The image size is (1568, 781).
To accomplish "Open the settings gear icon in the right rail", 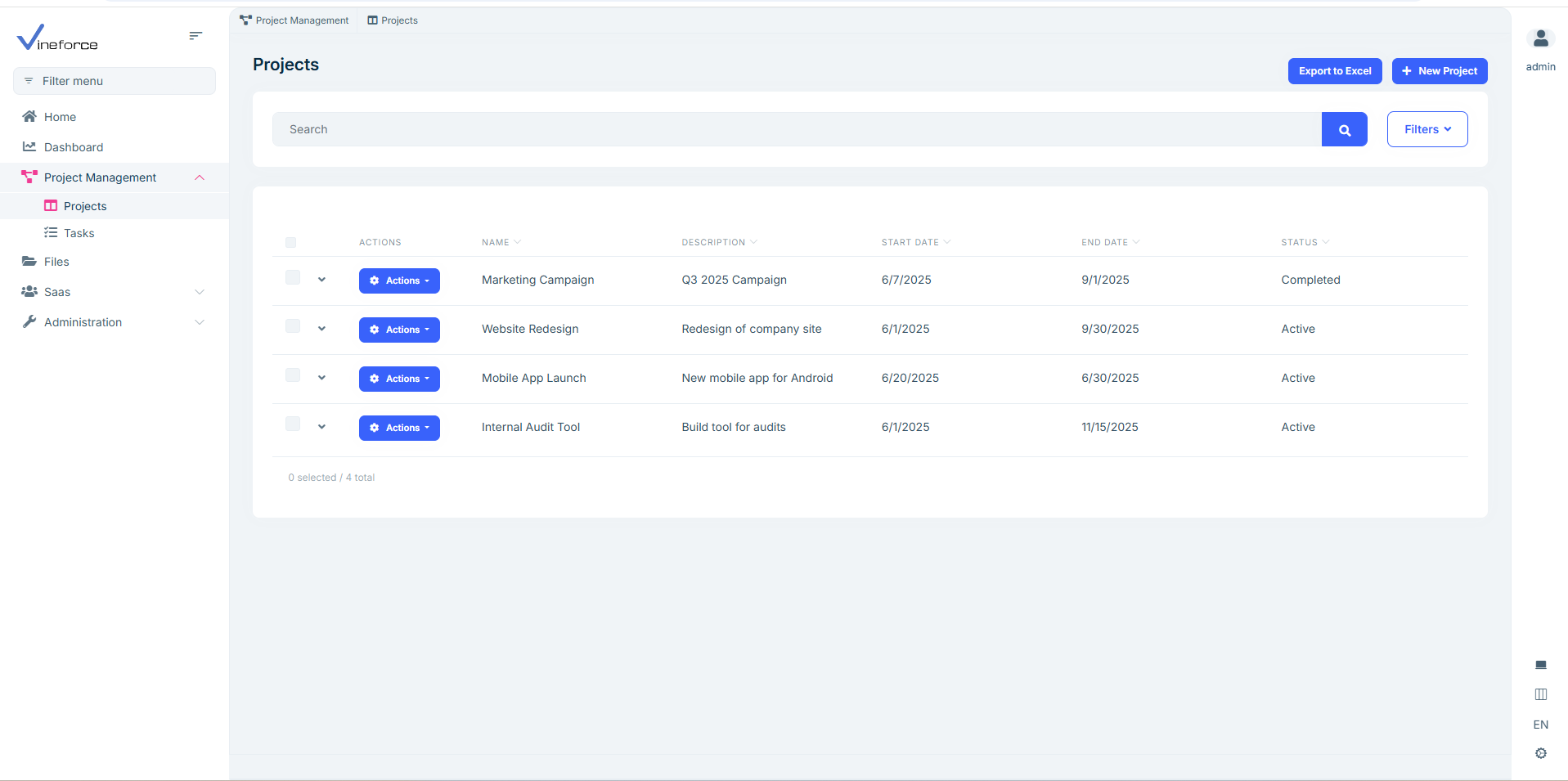I will 1540,753.
